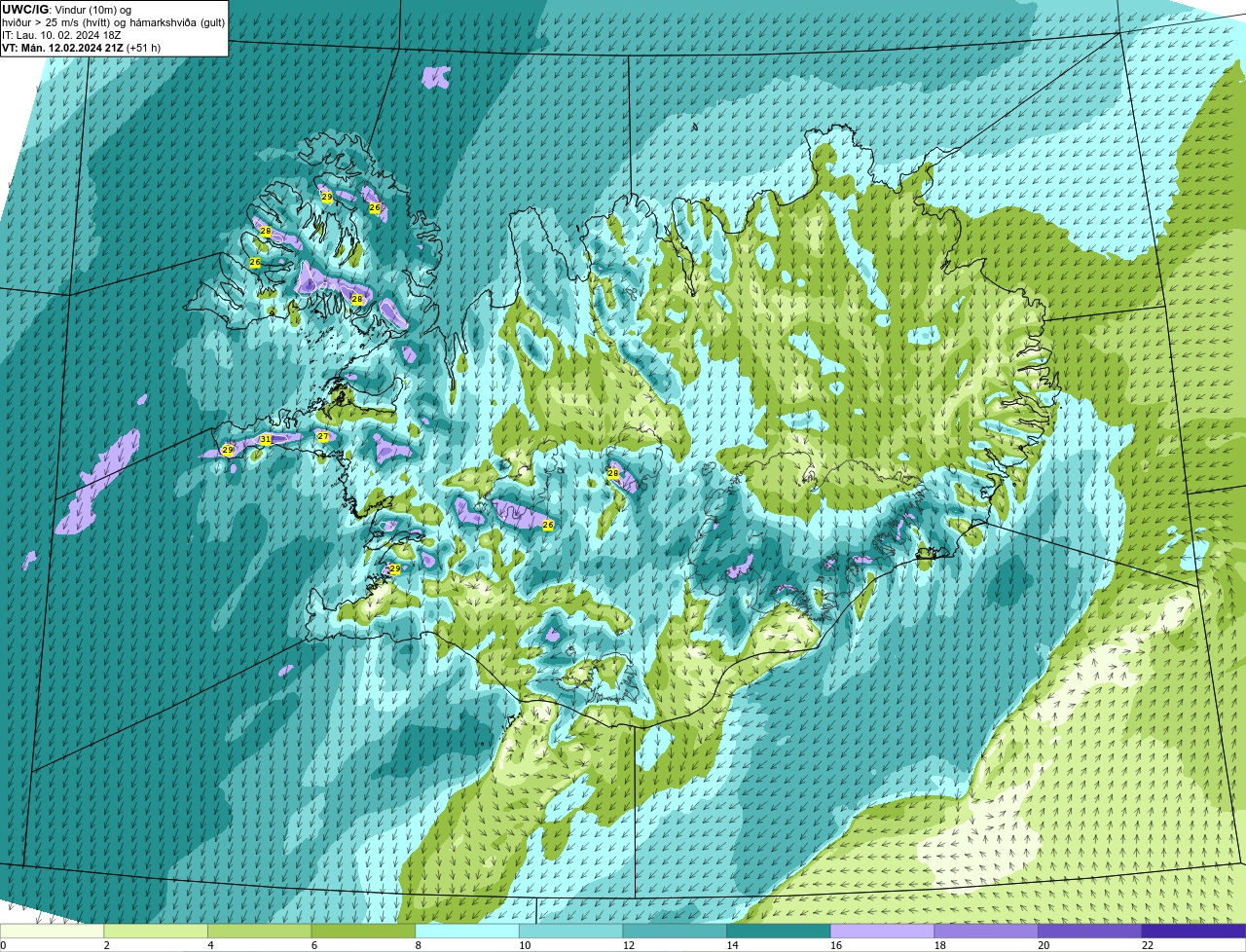
Task: Click the 'hámarkshviða (gult)' header text
Action: [x=177, y=22]
